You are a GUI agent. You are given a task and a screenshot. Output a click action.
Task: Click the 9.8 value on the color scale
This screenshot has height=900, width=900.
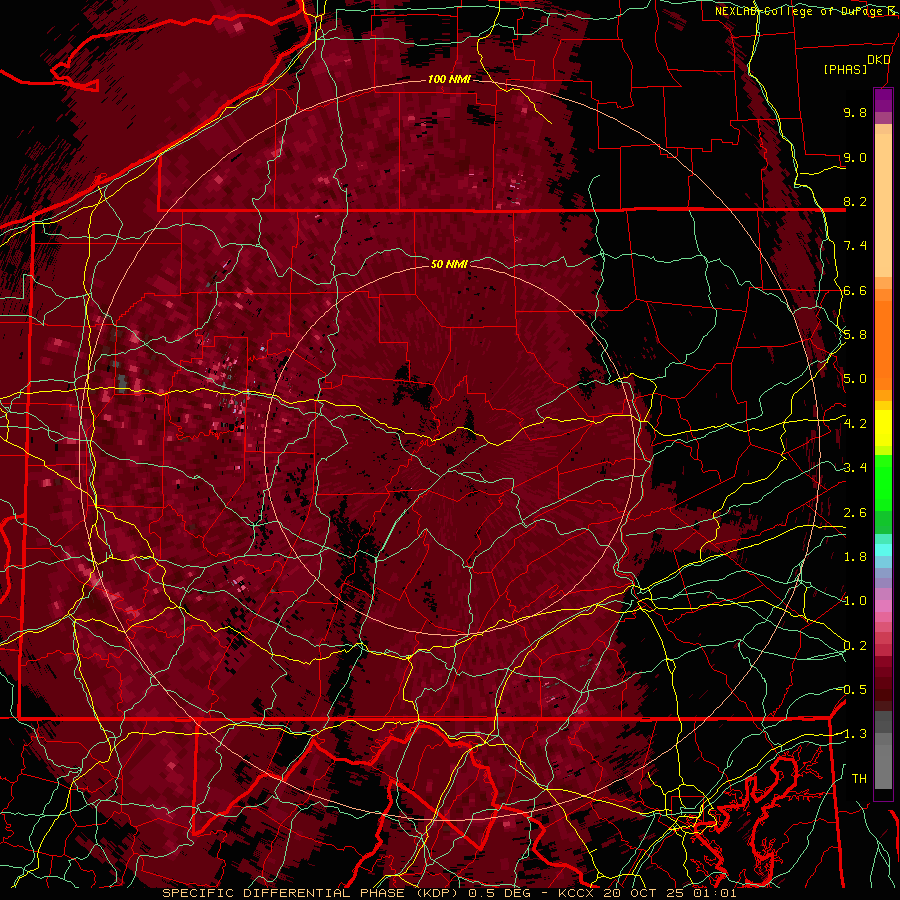click(x=855, y=112)
